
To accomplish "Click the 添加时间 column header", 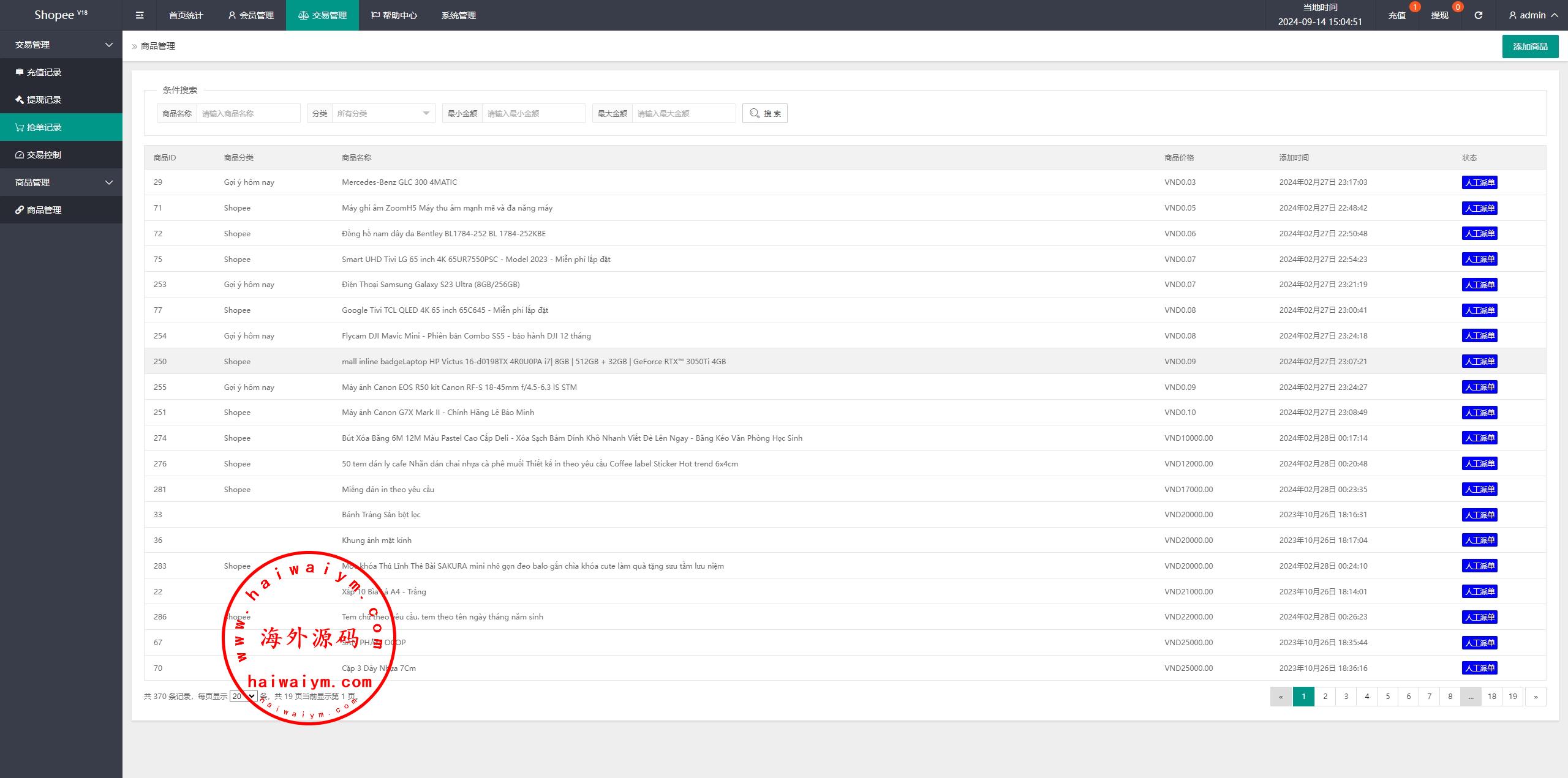I will click(x=1294, y=158).
